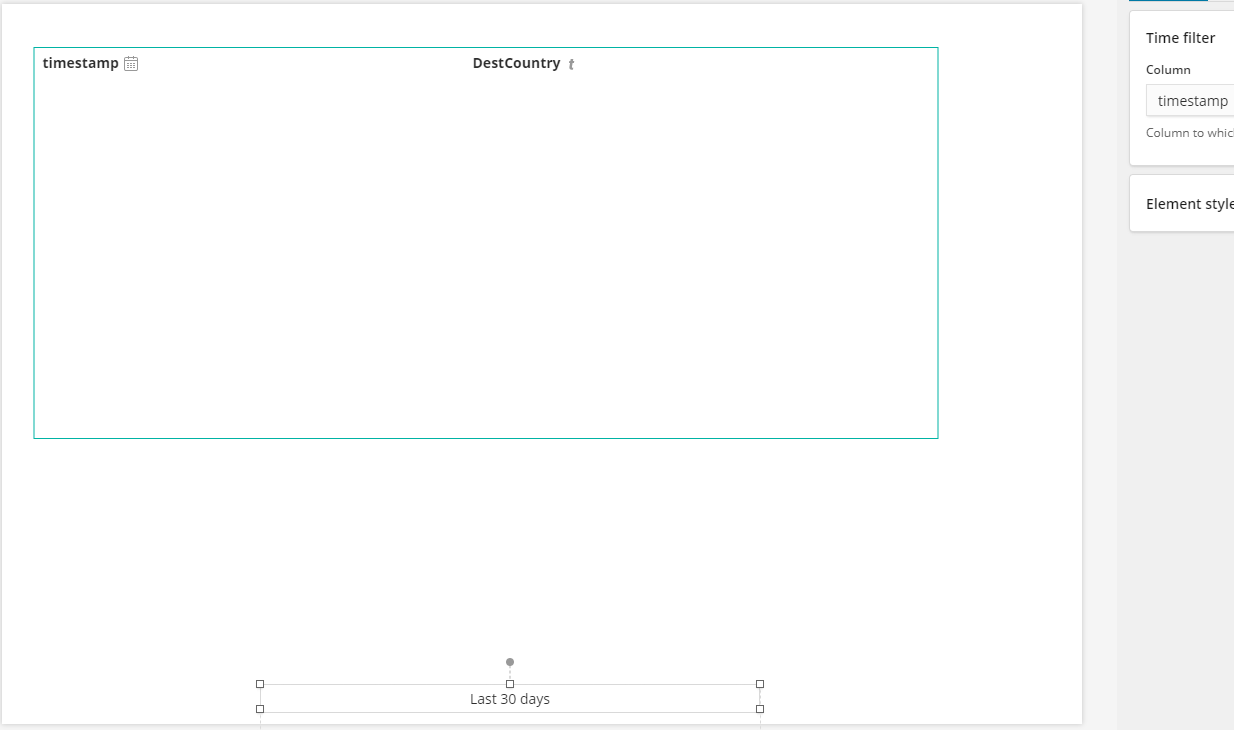Viewport: 1234px width, 730px height.
Task: Click the DestCountry column header
Action: (x=516, y=63)
